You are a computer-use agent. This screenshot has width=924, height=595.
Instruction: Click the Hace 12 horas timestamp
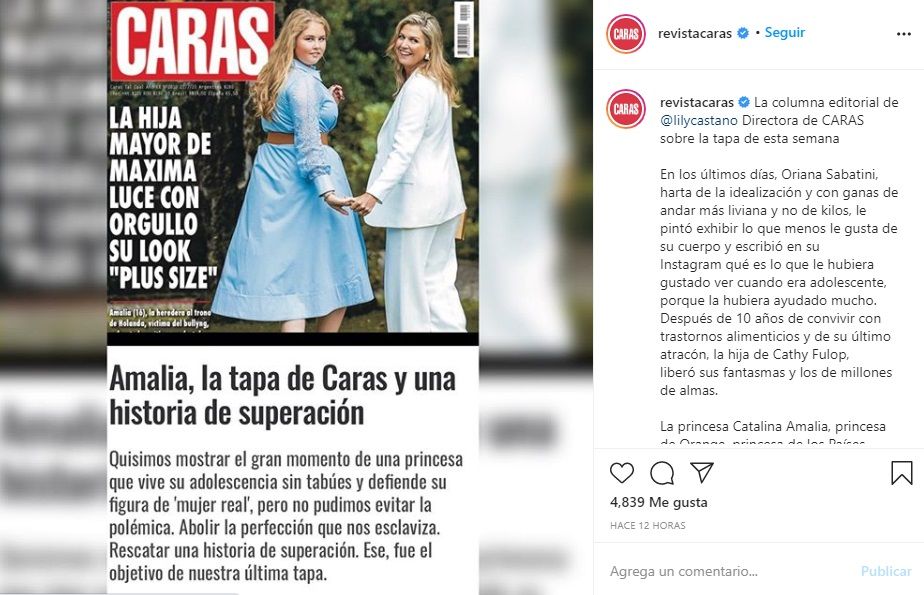pyautogui.click(x=648, y=525)
